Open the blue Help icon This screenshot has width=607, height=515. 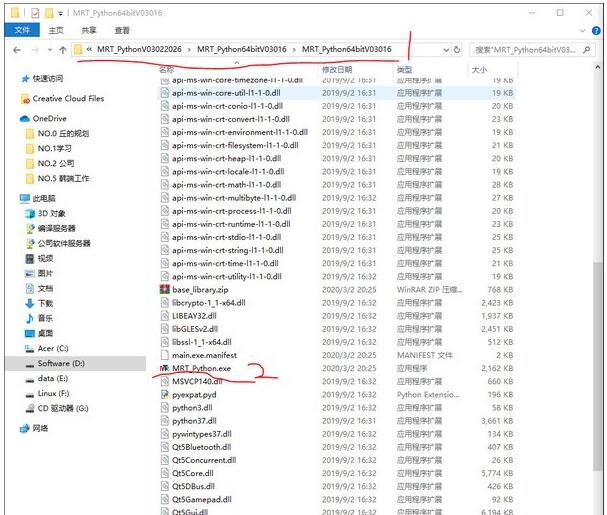597,31
